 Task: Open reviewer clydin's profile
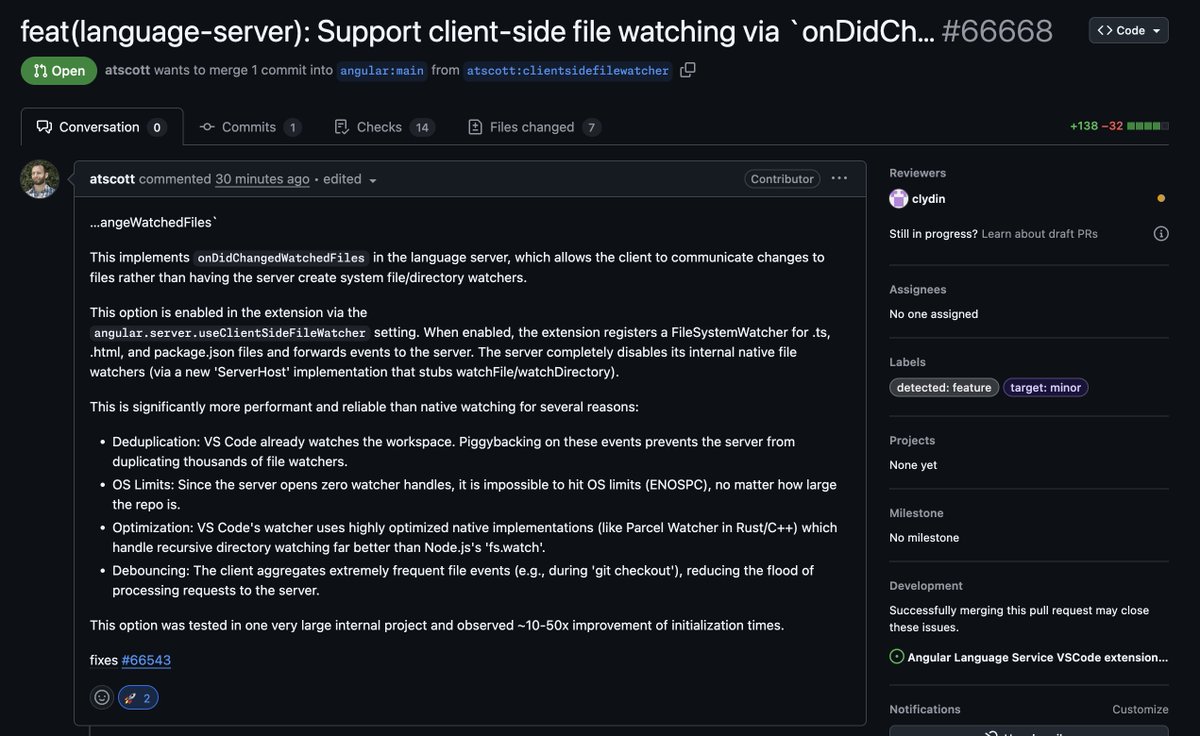coord(928,199)
